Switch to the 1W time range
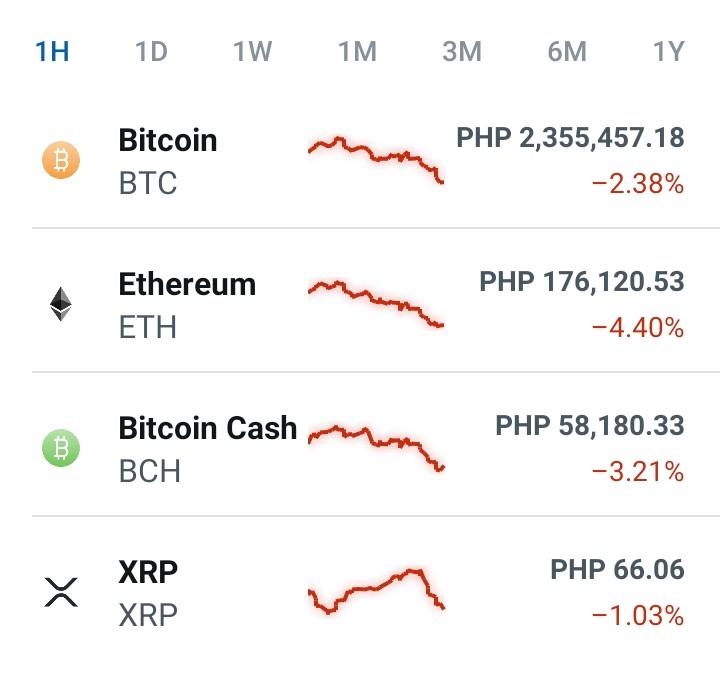720x691 pixels. 253,51
